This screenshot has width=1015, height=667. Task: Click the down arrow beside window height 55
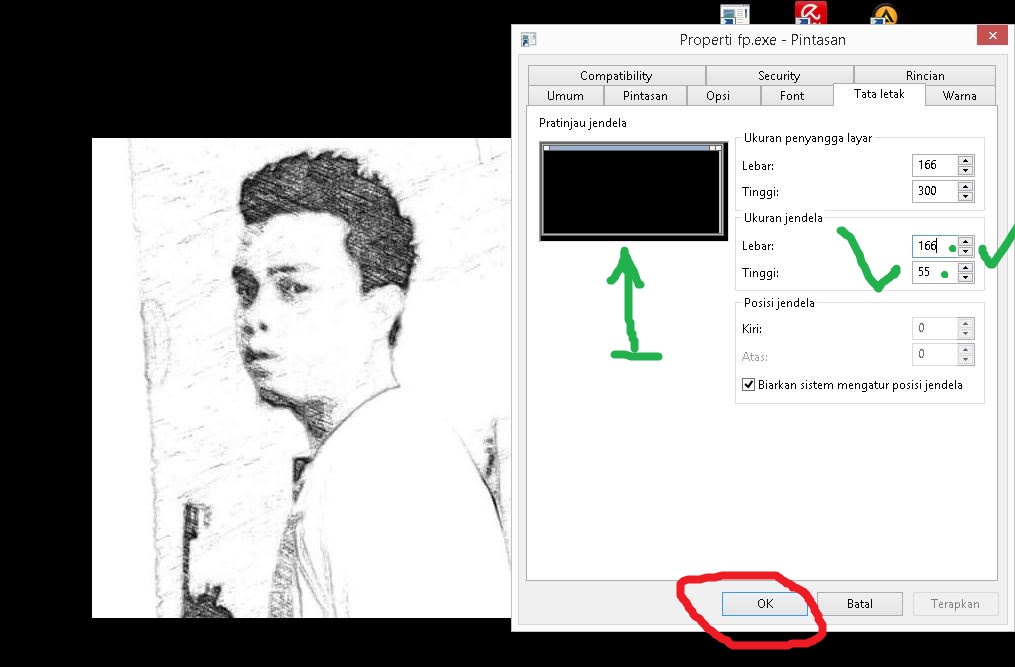click(965, 277)
